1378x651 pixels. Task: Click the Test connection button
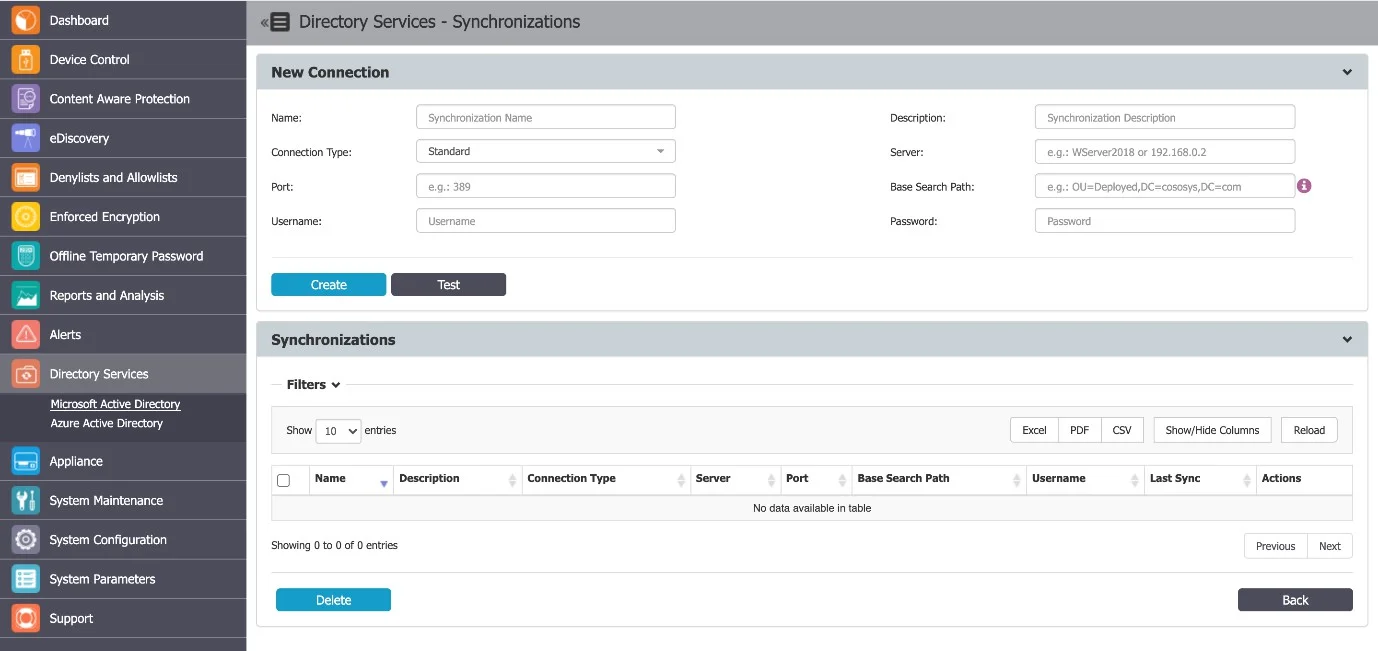[448, 285]
